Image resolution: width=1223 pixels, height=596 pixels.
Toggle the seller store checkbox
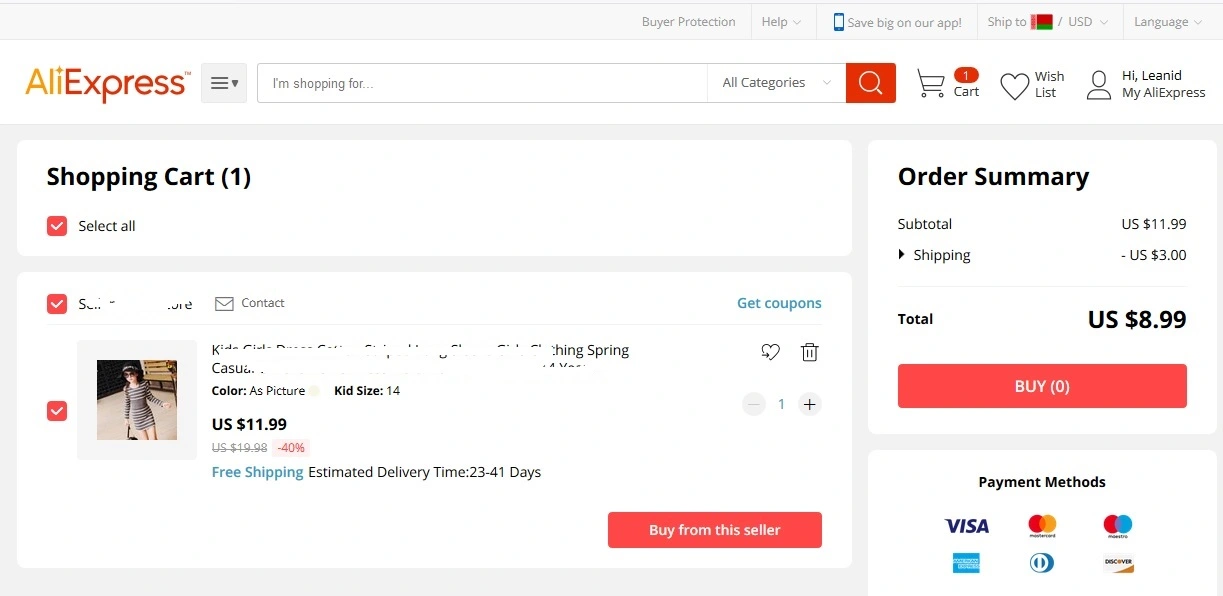57,303
